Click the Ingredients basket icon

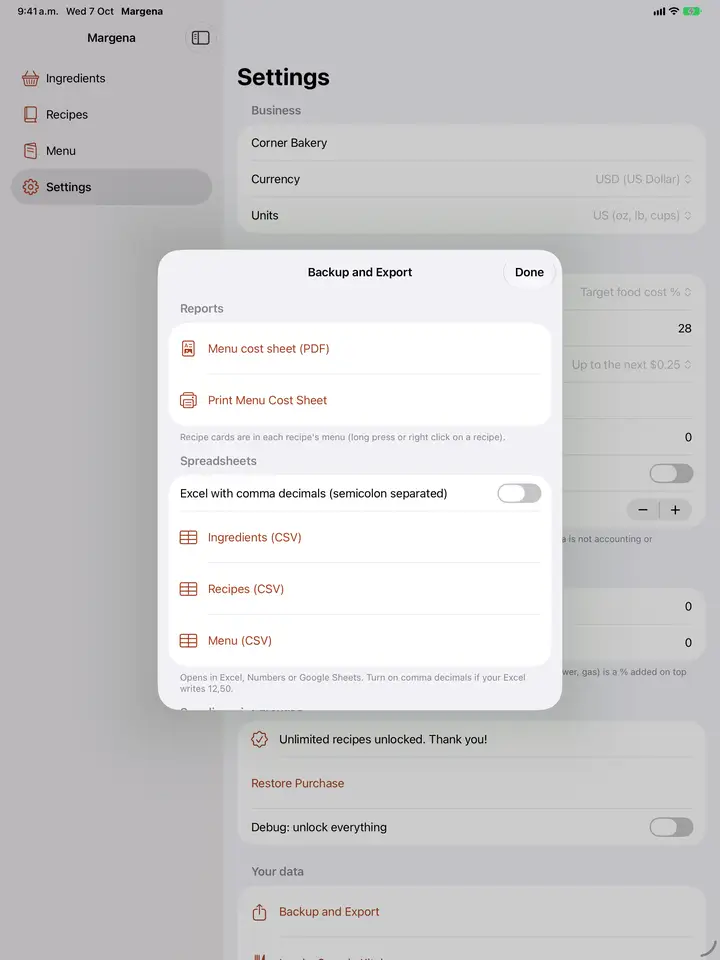tap(31, 78)
